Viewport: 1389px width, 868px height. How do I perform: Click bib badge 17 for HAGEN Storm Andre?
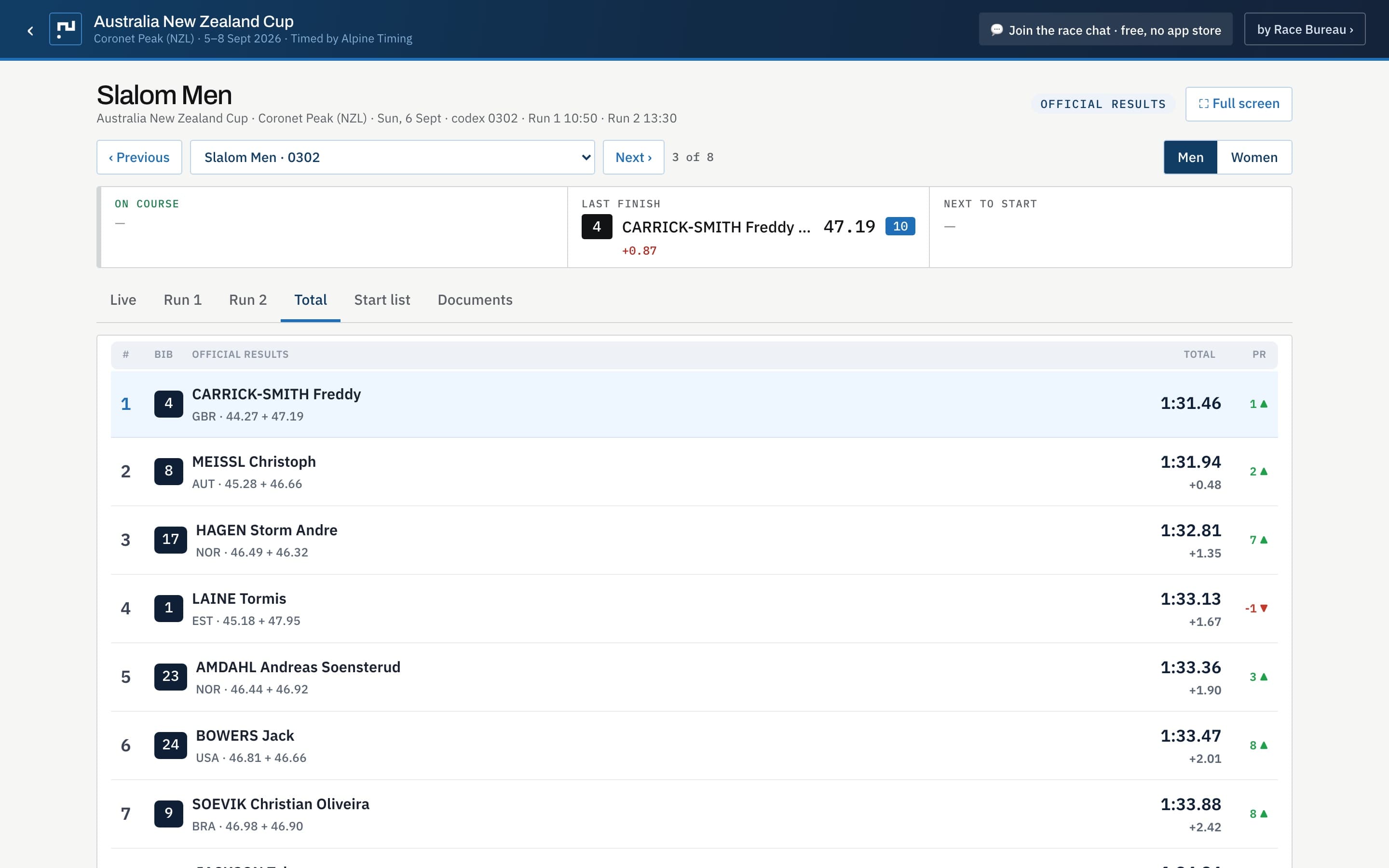click(x=170, y=540)
